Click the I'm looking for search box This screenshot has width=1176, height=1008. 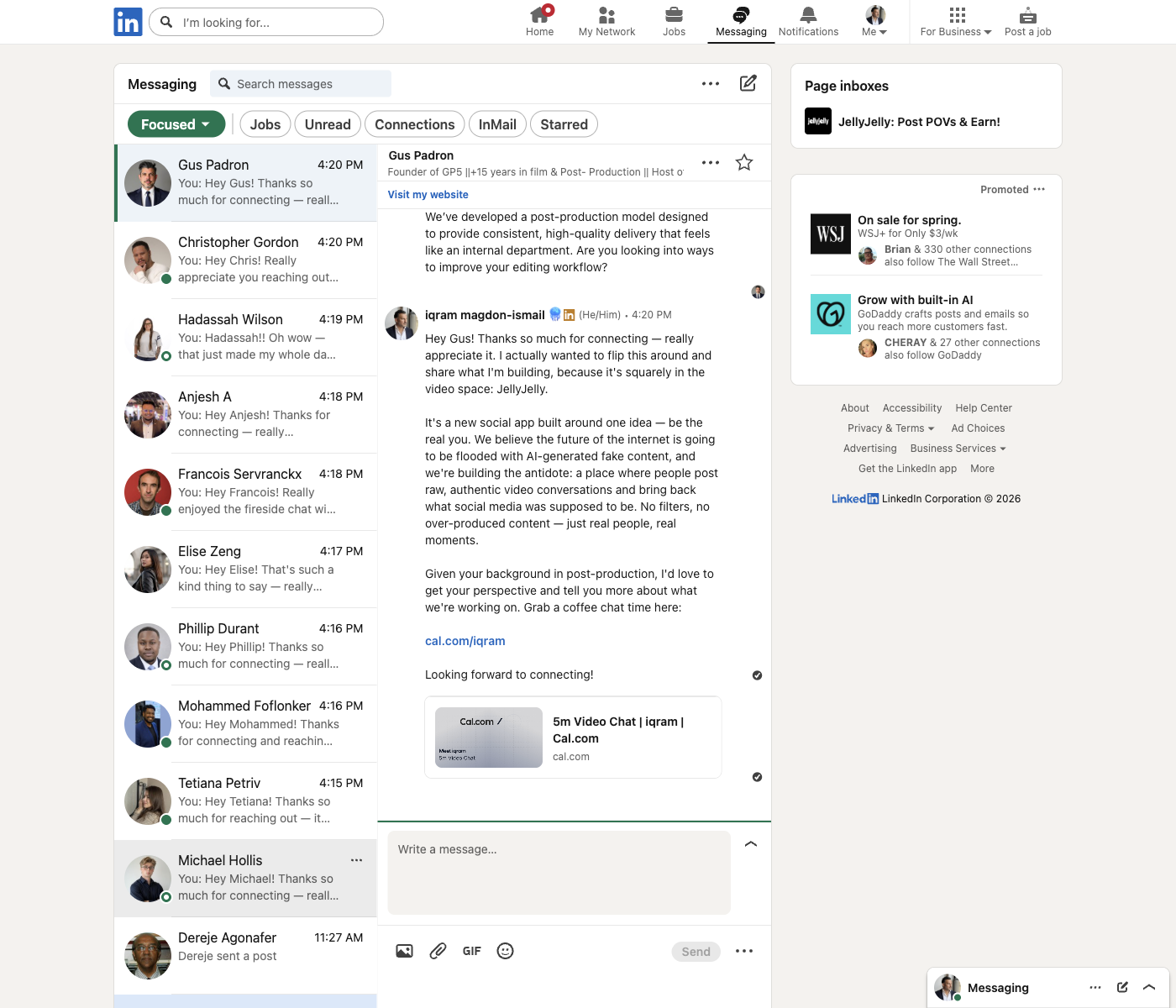point(266,22)
